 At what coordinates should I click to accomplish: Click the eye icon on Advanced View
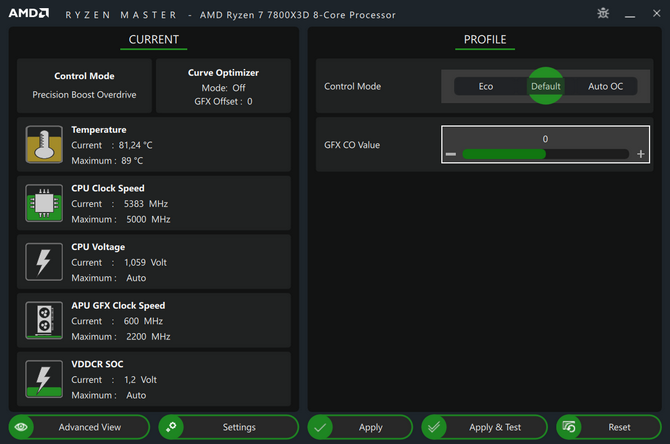[21, 427]
